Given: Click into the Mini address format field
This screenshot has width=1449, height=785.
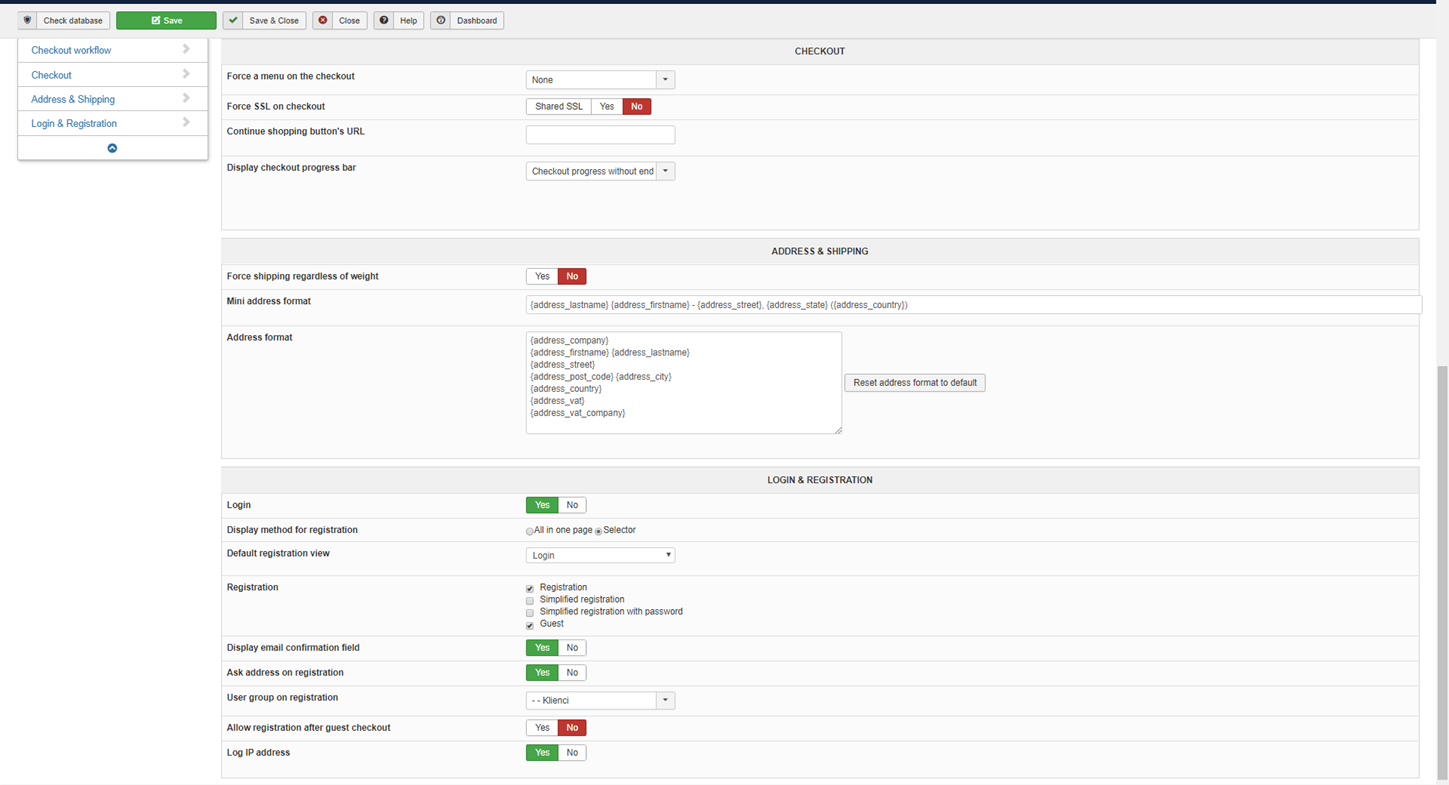Looking at the screenshot, I should pyautogui.click(x=973, y=305).
